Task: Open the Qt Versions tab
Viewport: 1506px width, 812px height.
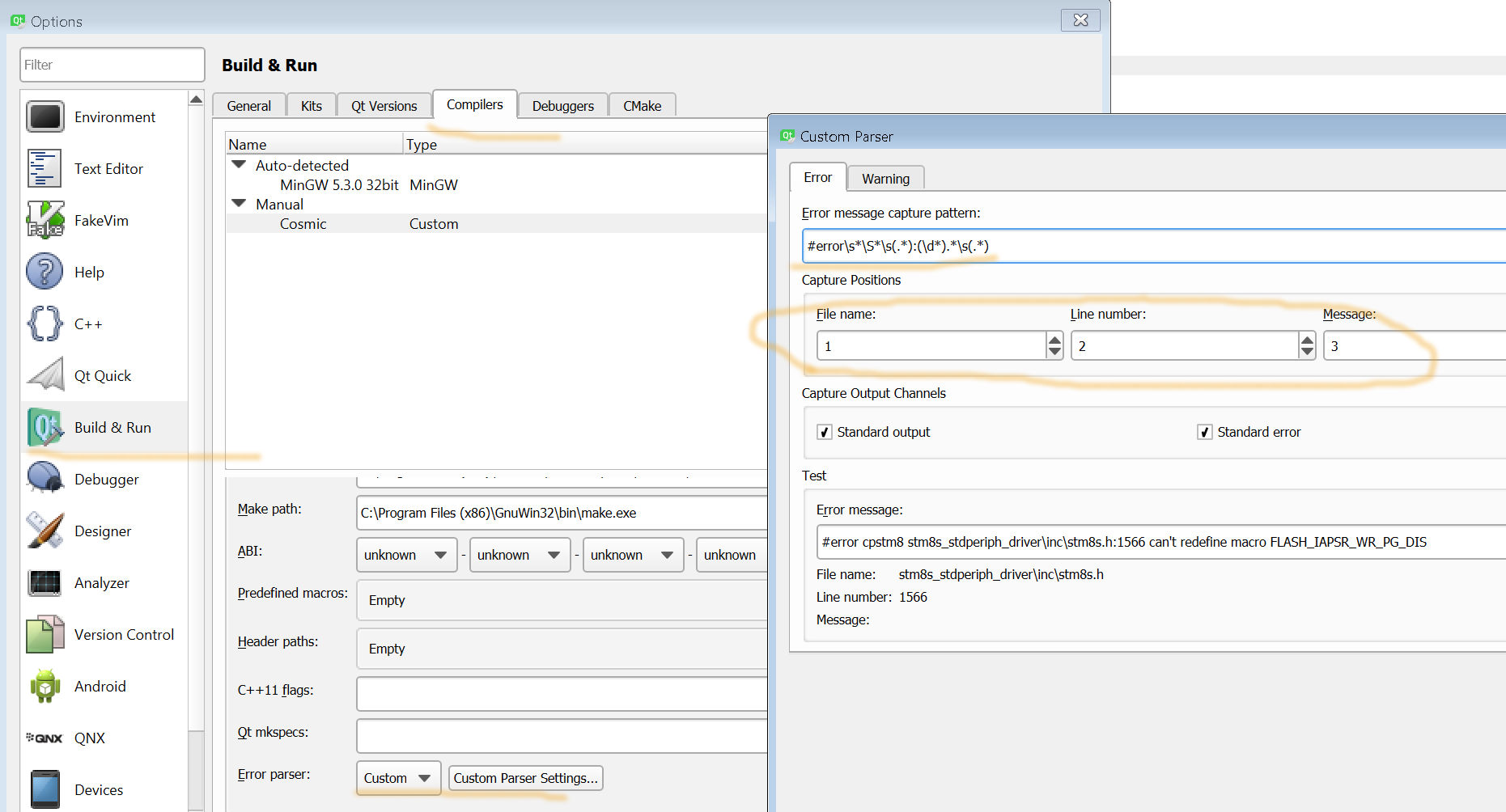Action: pyautogui.click(x=384, y=106)
